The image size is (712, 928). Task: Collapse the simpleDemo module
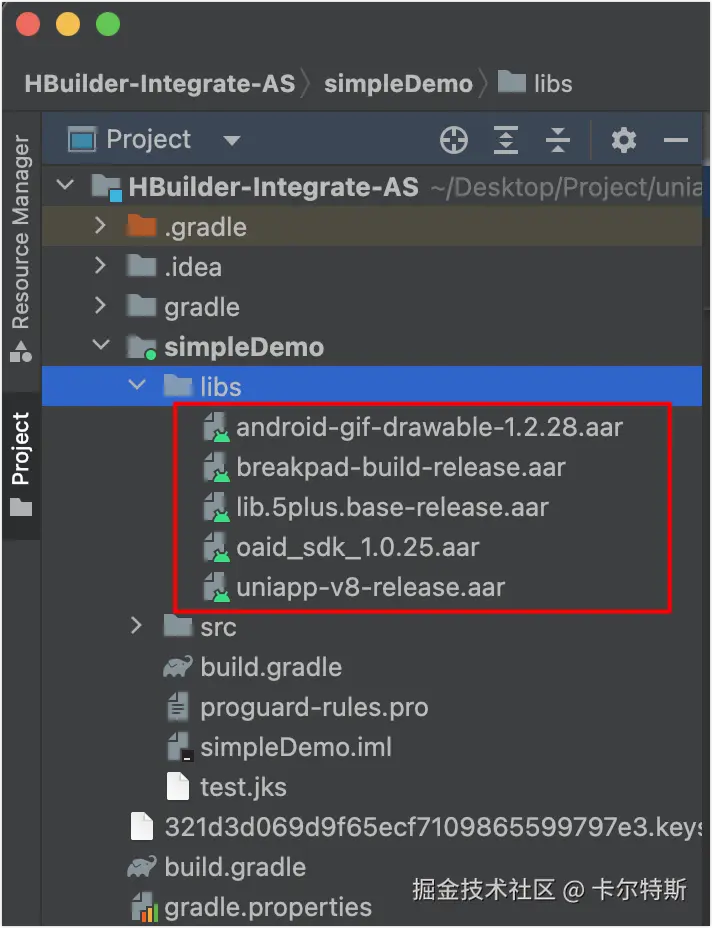click(x=99, y=347)
